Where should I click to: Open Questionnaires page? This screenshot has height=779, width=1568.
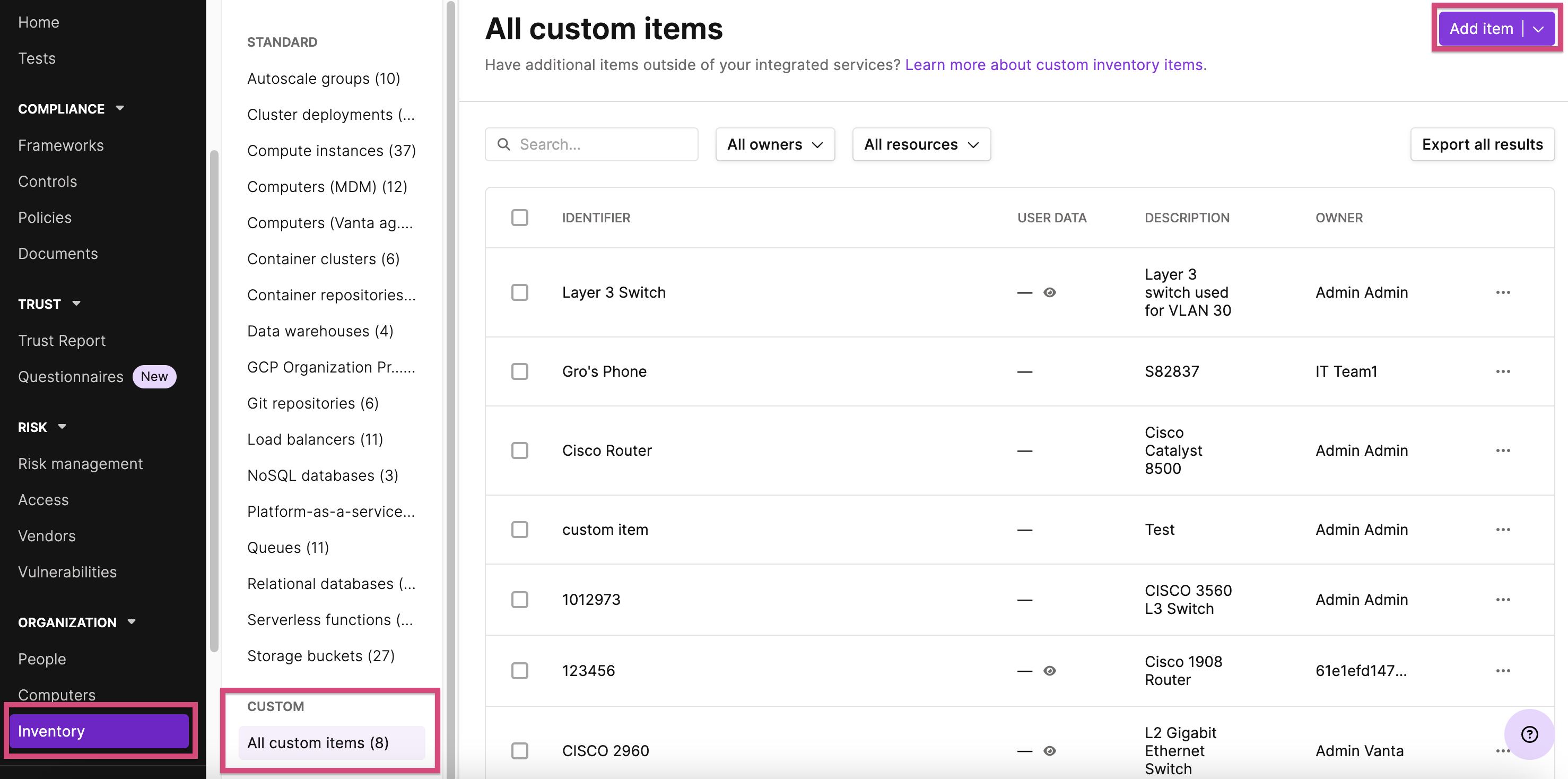tap(71, 376)
